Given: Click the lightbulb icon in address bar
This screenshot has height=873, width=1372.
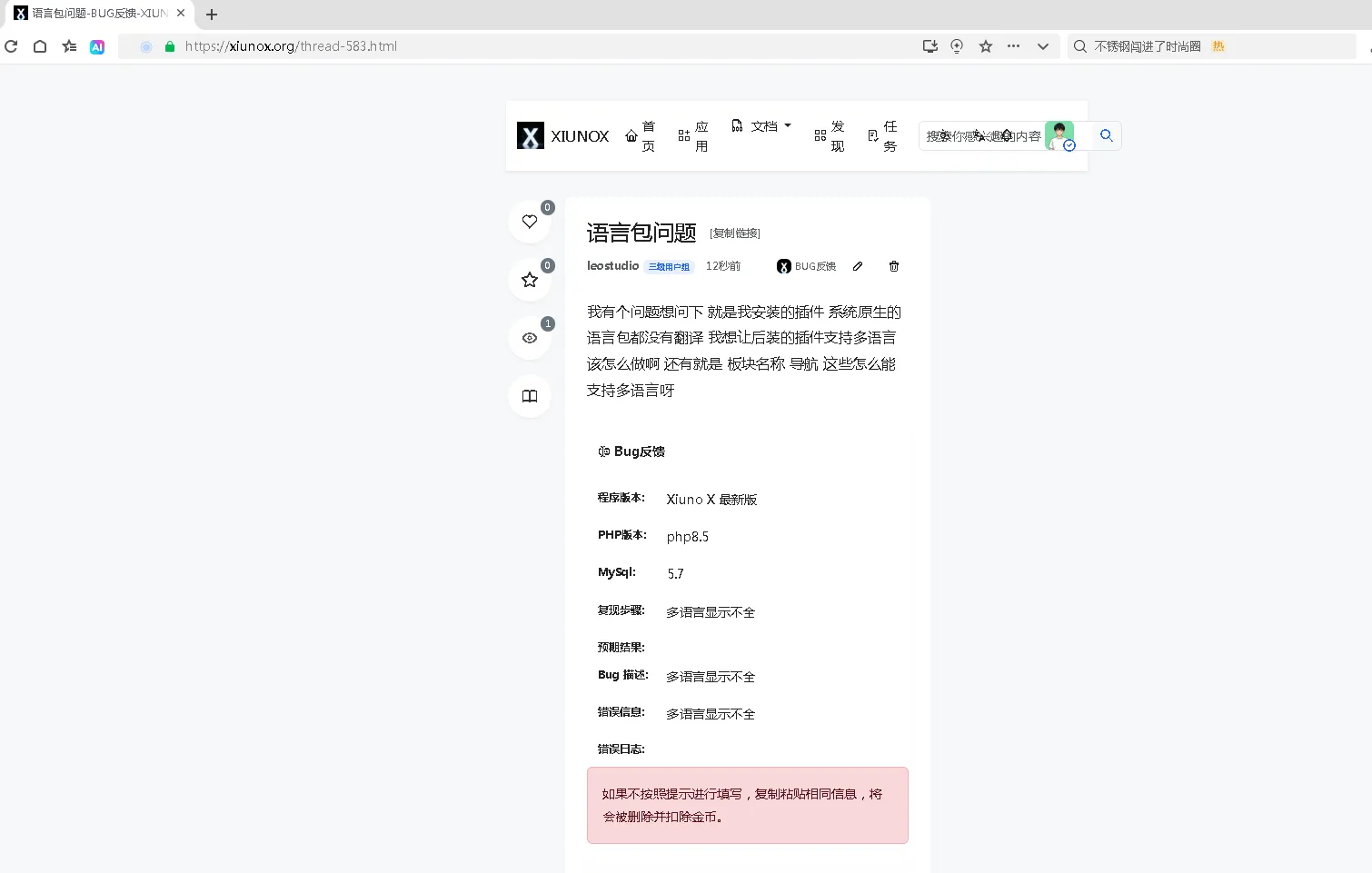Looking at the screenshot, I should click(x=957, y=46).
